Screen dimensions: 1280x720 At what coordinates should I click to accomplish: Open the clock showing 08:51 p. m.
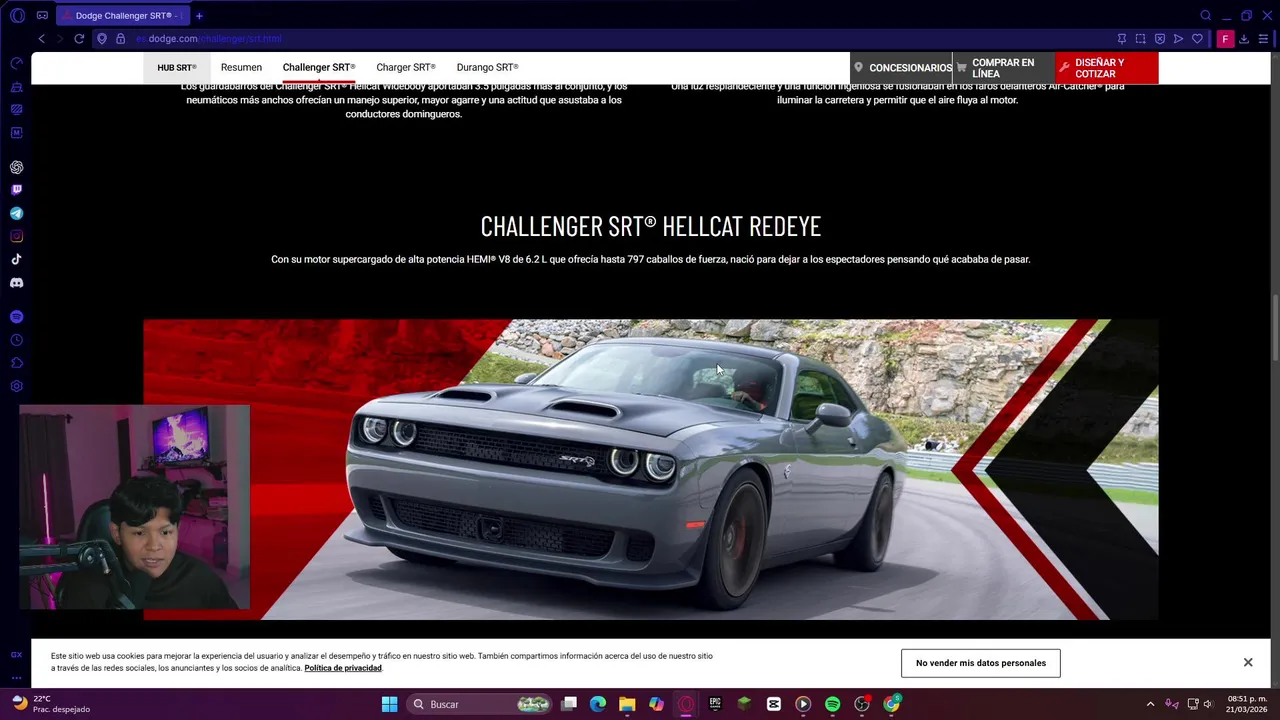(1247, 704)
